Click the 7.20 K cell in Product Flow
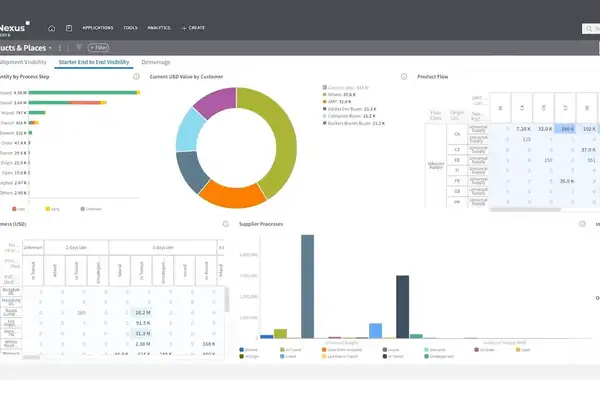 coord(523,129)
